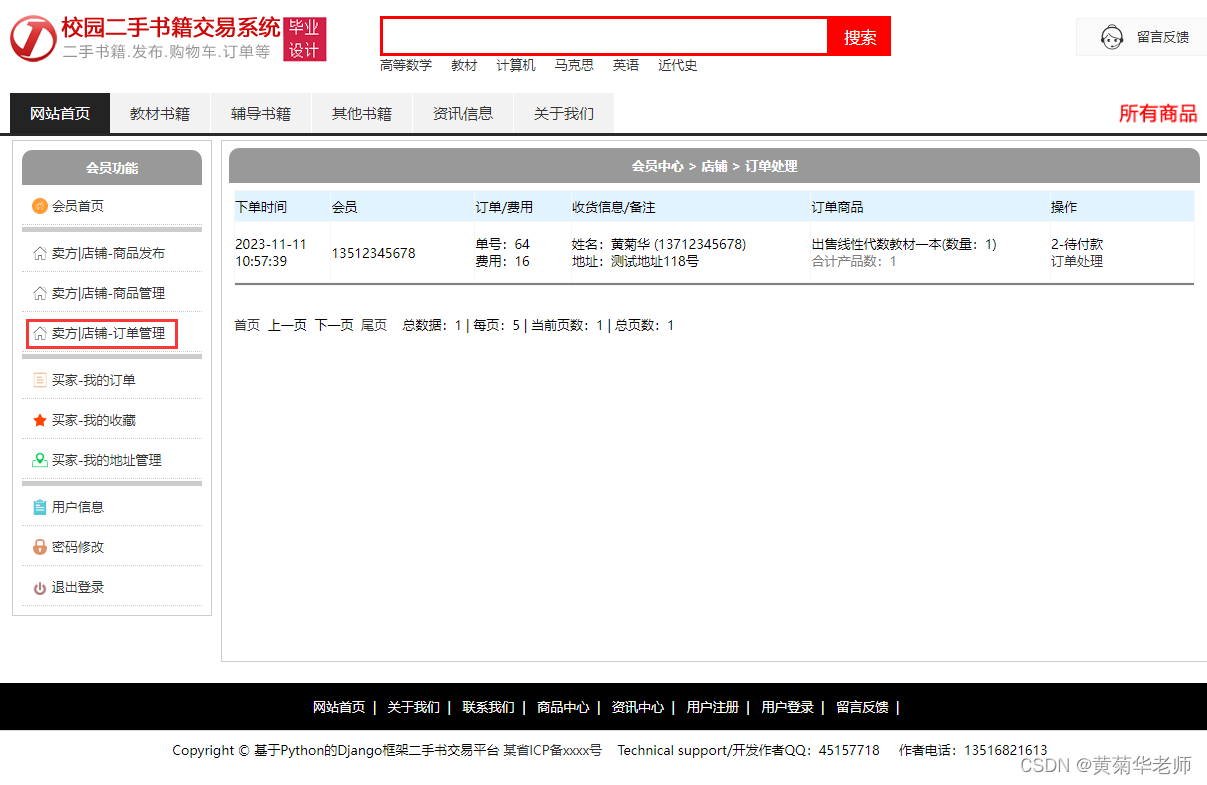Switch to the 资讯信息 navigation tab
The height and width of the screenshot is (785, 1207).
click(x=463, y=113)
